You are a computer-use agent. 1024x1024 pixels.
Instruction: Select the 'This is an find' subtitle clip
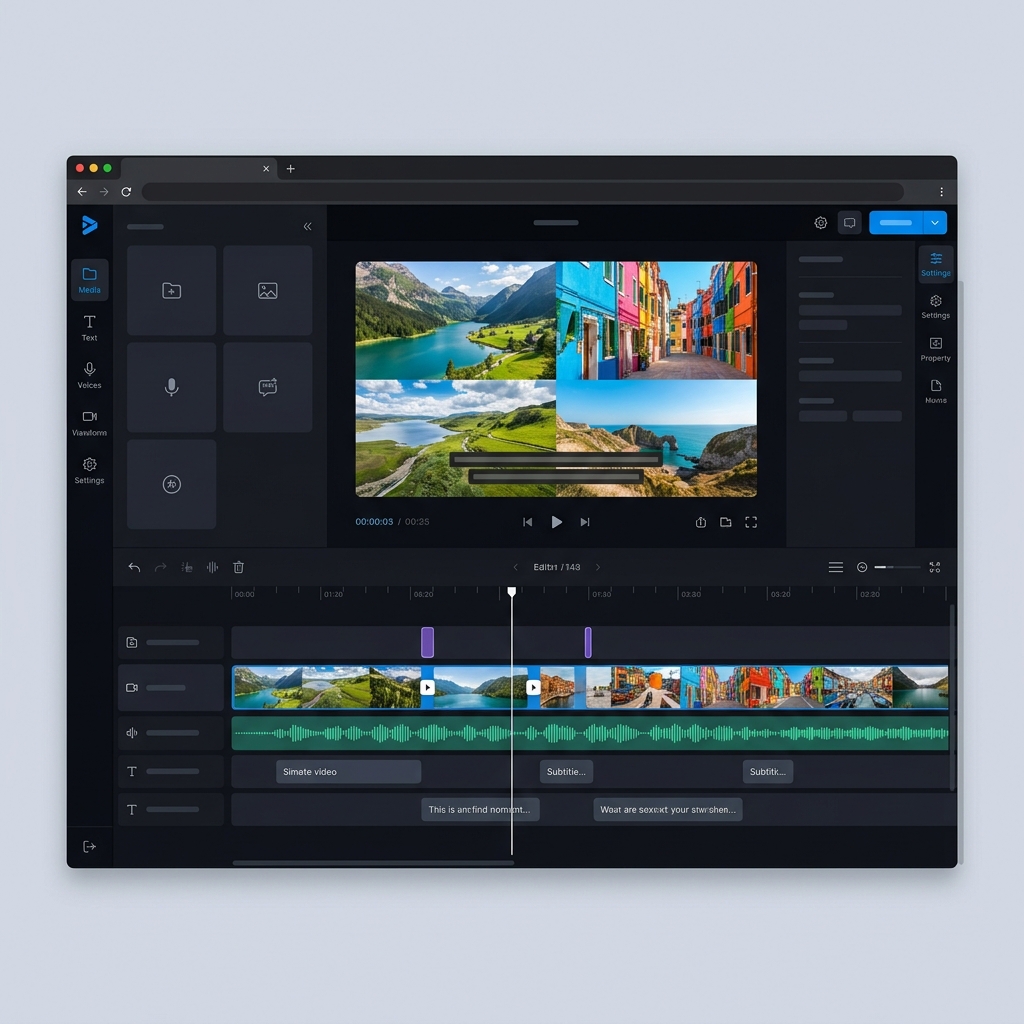(x=480, y=809)
